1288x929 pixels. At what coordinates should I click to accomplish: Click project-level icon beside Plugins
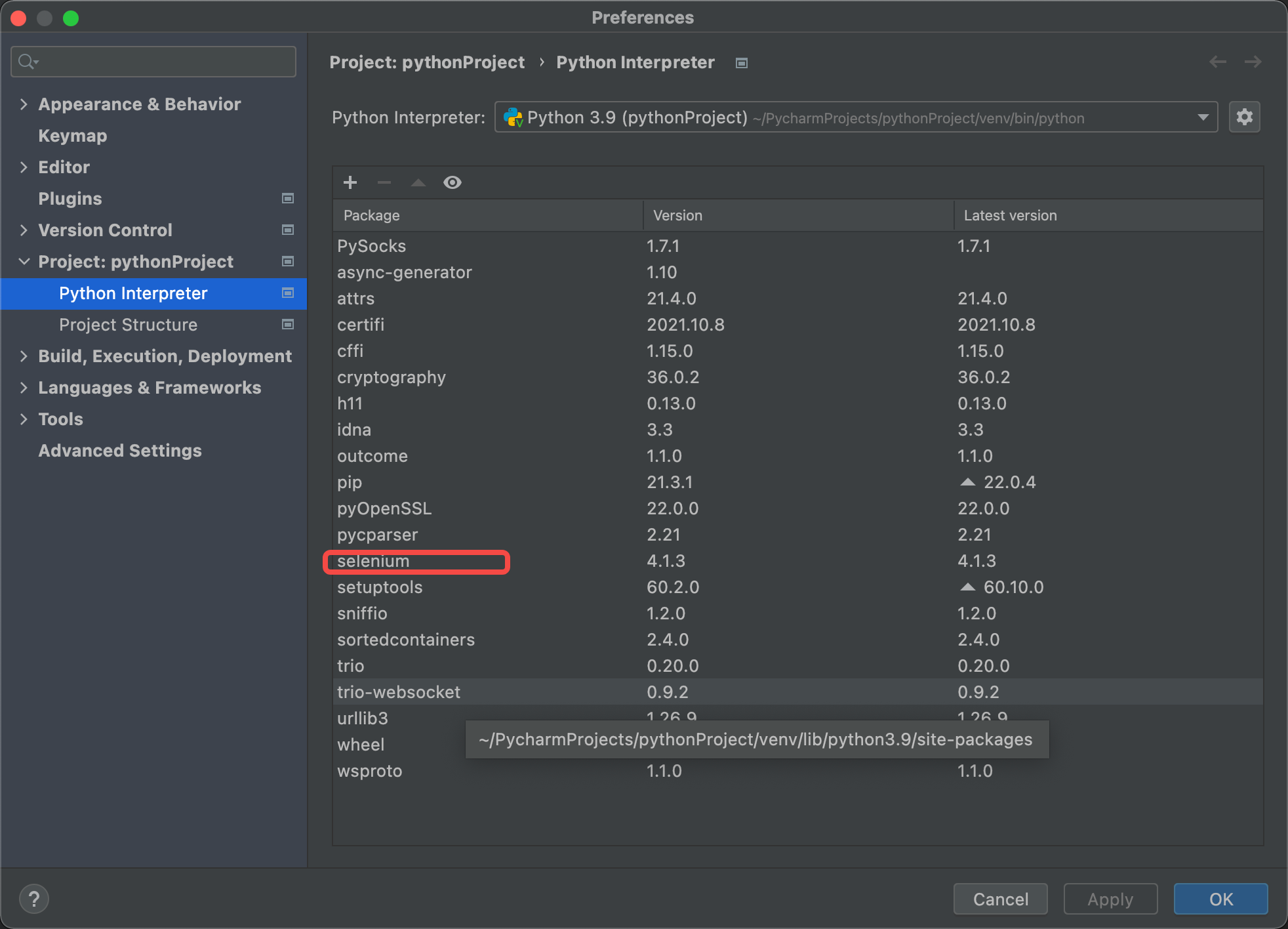pos(287,198)
